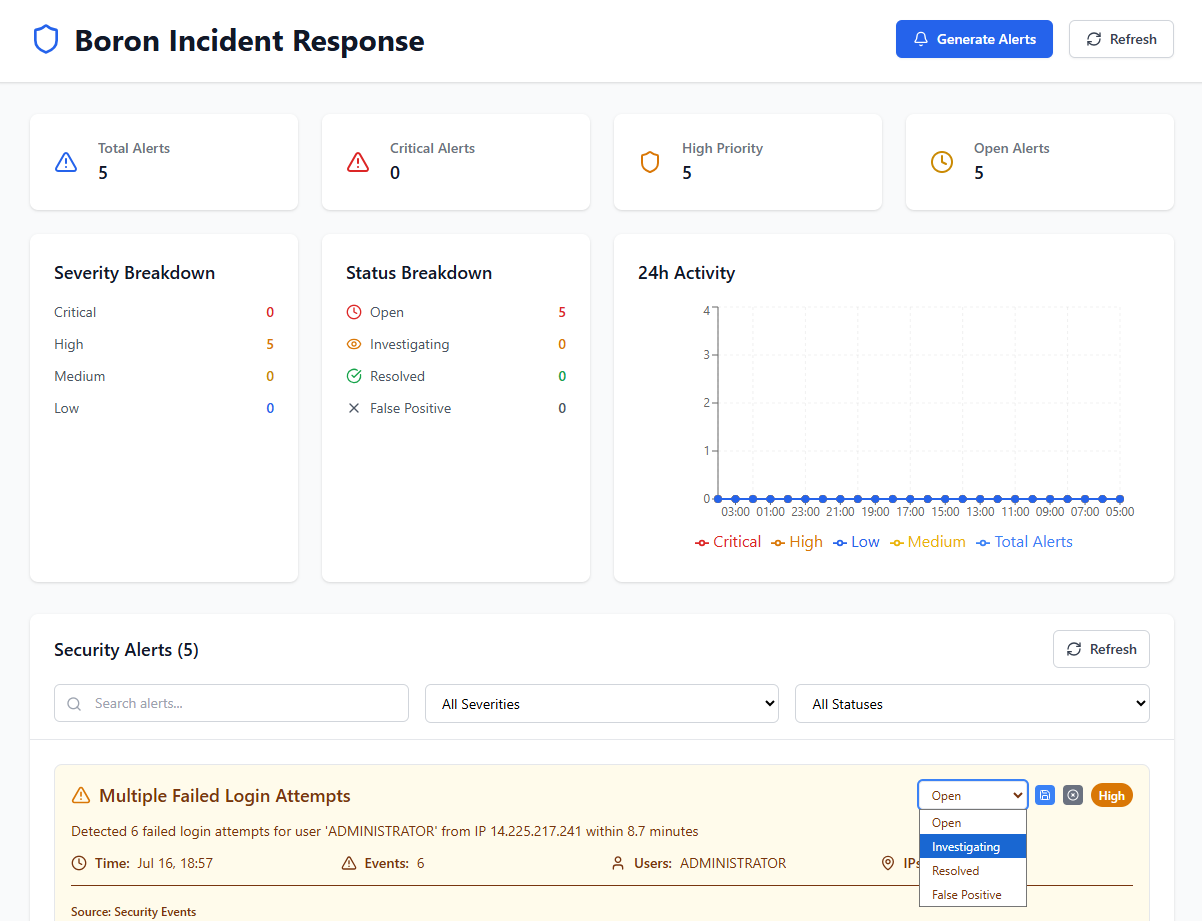The image size is (1202, 921).
Task: Click the shield logo beside Boron Incident Response
Action: pyautogui.click(x=46, y=40)
